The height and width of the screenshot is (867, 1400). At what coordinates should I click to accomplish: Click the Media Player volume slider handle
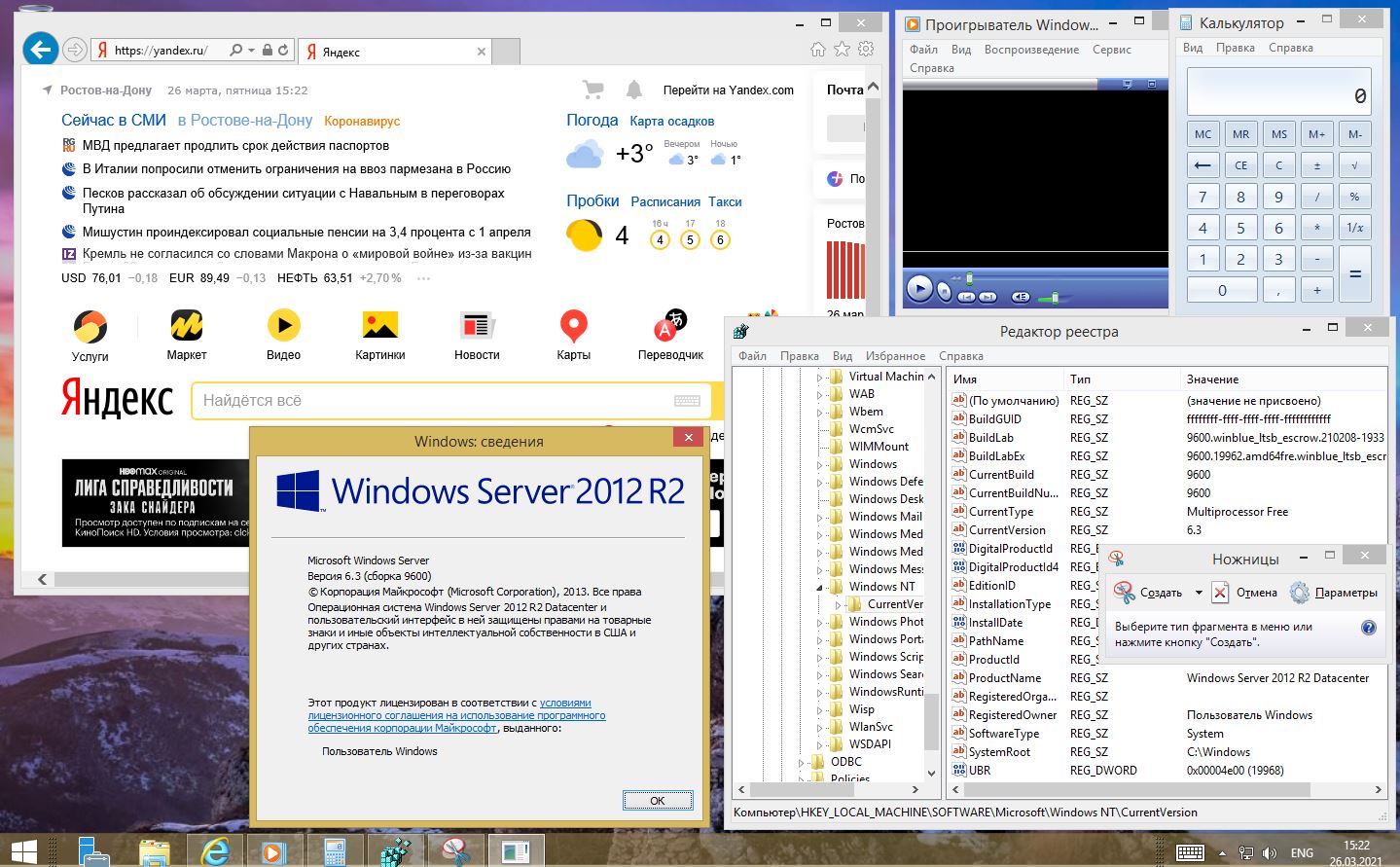(x=1055, y=296)
